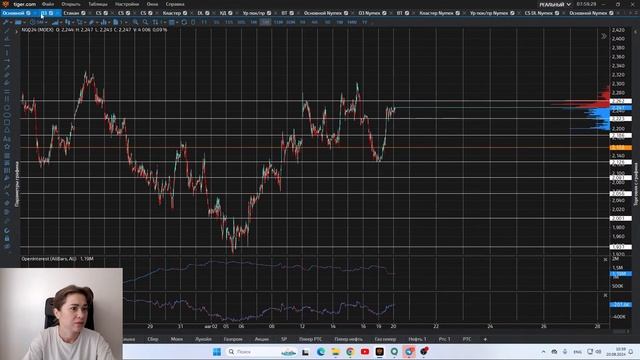Open the Таблицы menu

tap(98, 4)
